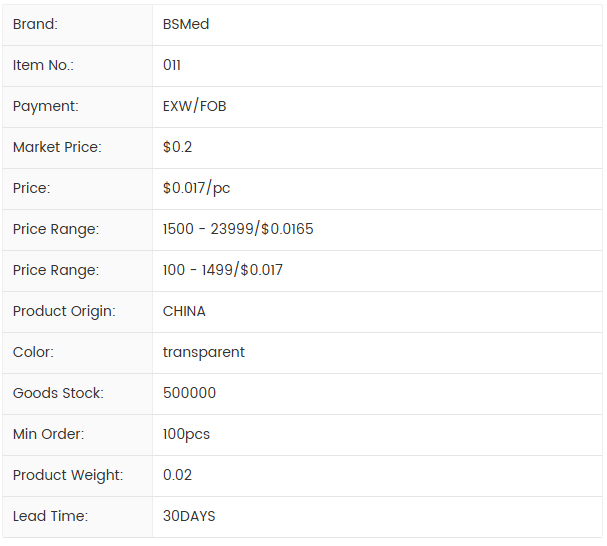Click the Item No. value 011

[172, 65]
